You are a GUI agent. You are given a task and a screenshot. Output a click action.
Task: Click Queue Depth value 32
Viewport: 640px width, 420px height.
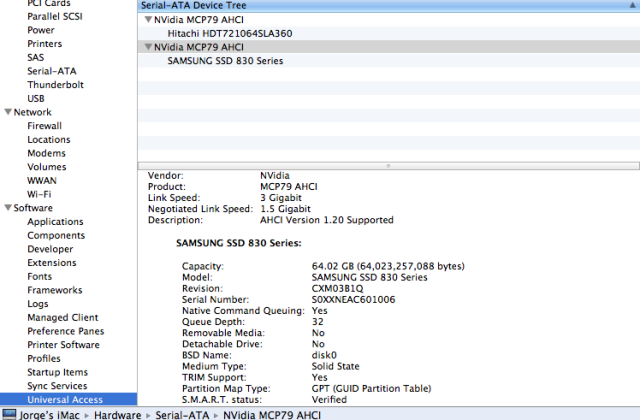(x=318, y=322)
